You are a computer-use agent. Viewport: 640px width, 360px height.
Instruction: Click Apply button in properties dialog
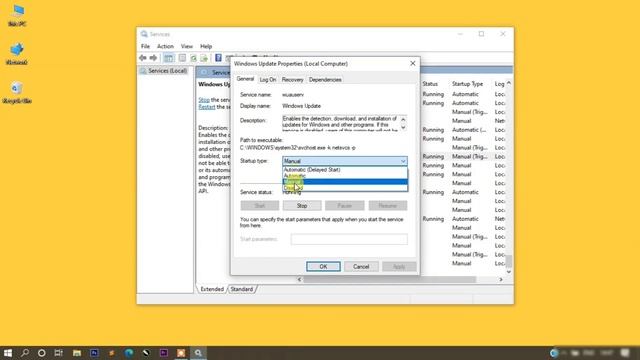pos(399,267)
